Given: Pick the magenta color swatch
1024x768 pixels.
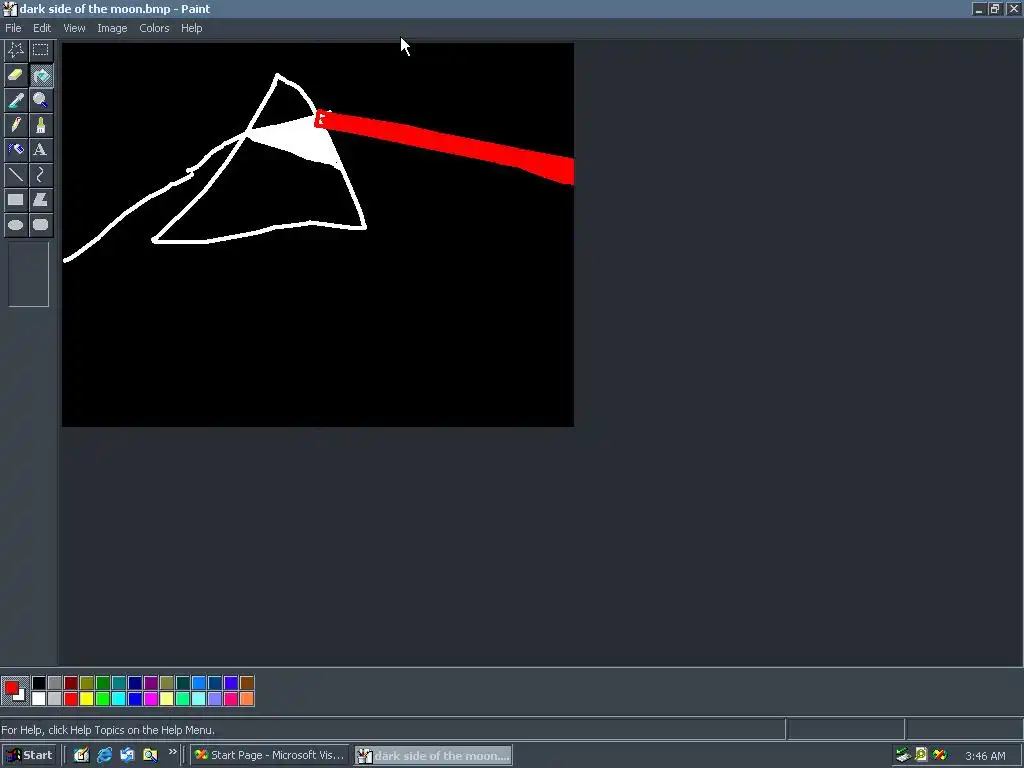Looking at the screenshot, I should click(x=151, y=699).
